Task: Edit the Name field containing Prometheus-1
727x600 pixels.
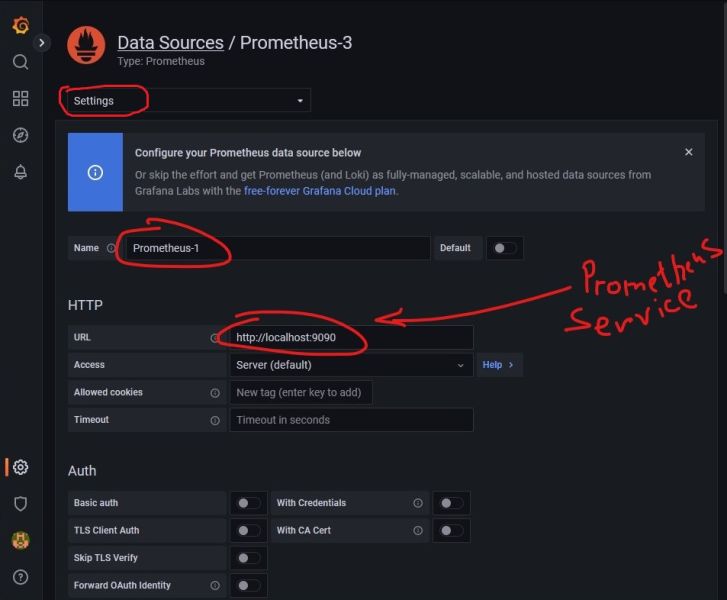Action: [278, 248]
